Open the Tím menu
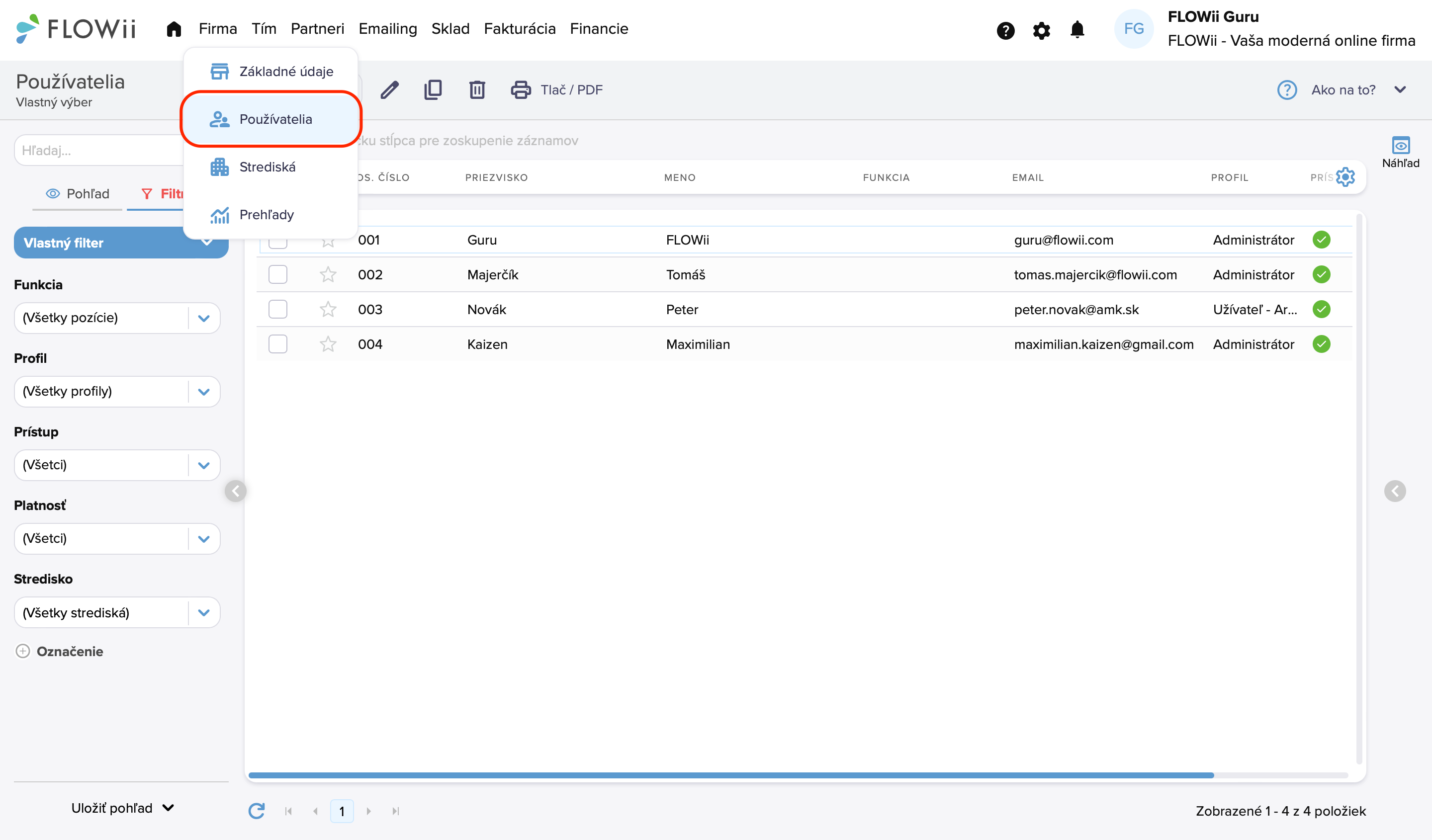 point(264,29)
